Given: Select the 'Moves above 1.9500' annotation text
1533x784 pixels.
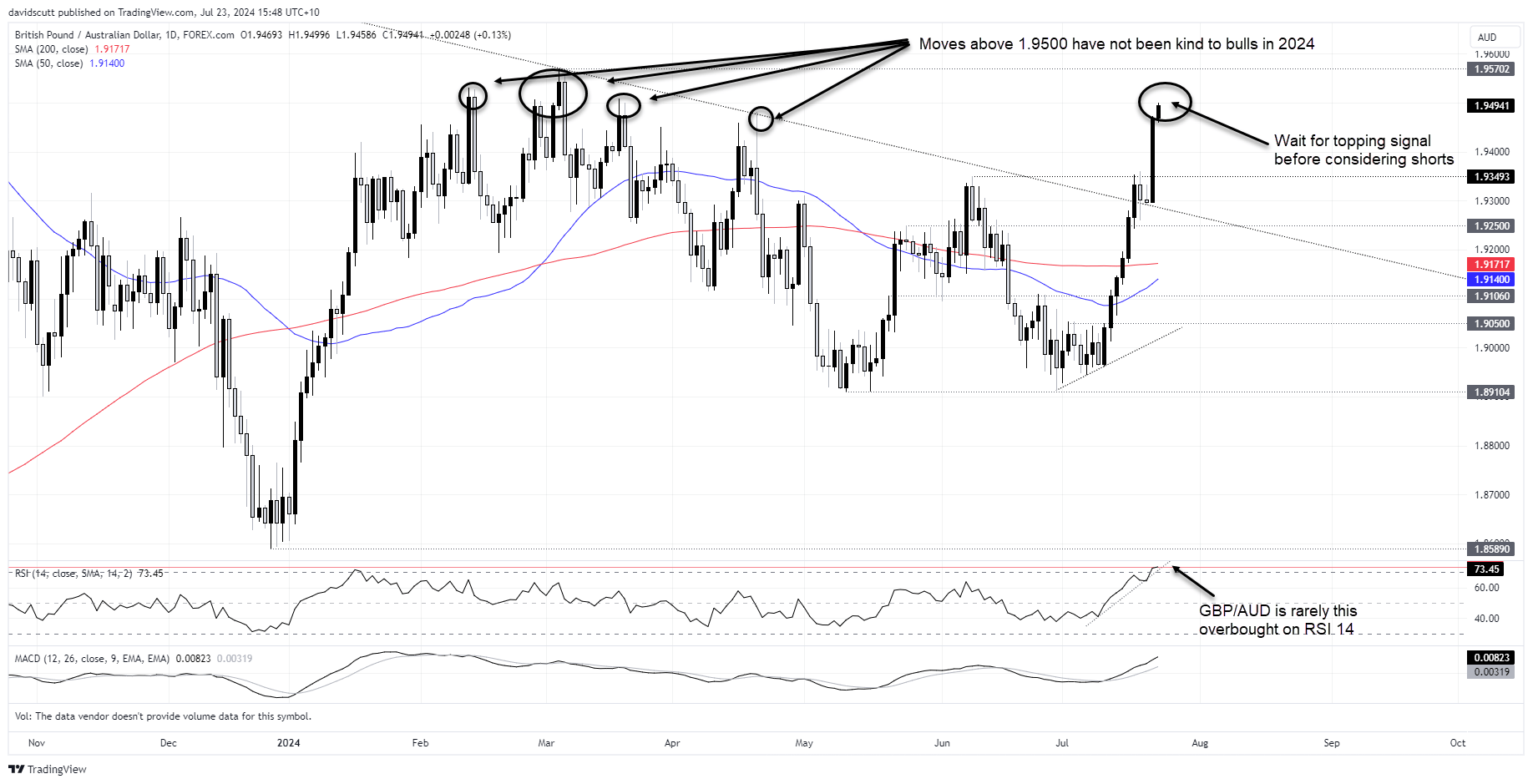Looking at the screenshot, I should click(x=1116, y=44).
